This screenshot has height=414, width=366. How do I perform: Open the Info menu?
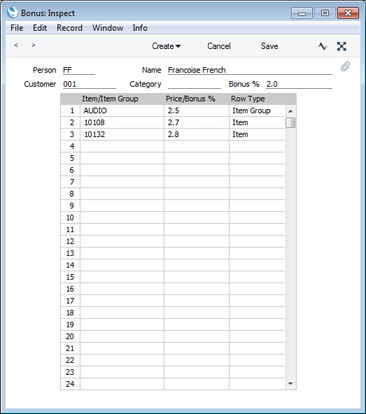point(140,28)
